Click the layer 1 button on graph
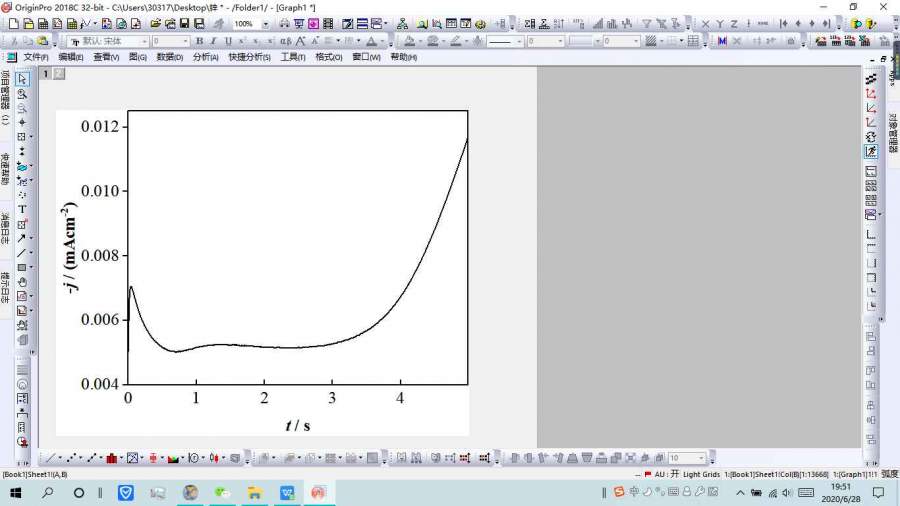Image resolution: width=900 pixels, height=506 pixels. tap(46, 73)
